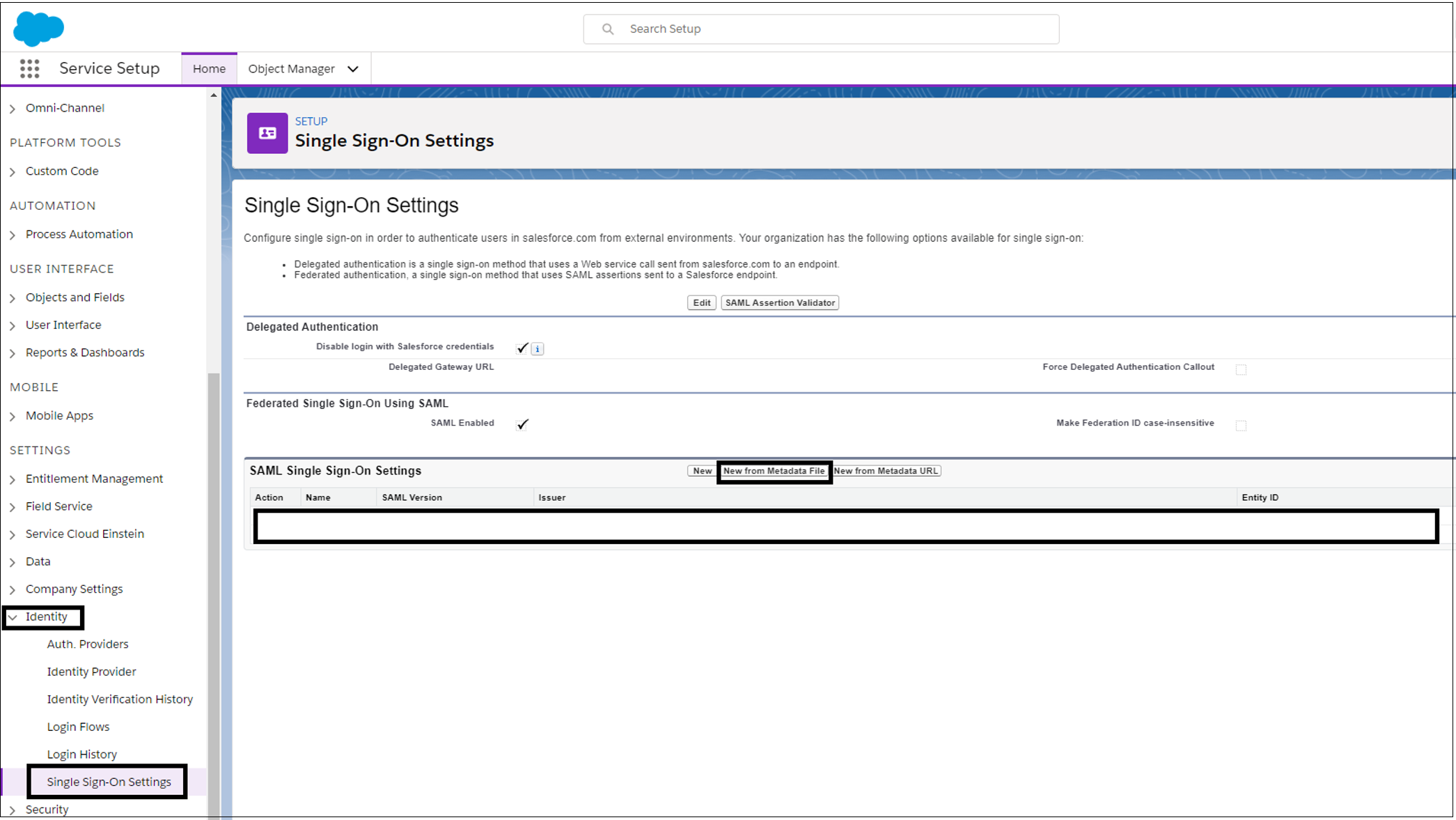Click the Identity section collapse arrow
This screenshot has width=1456, height=820.
pos(13,616)
